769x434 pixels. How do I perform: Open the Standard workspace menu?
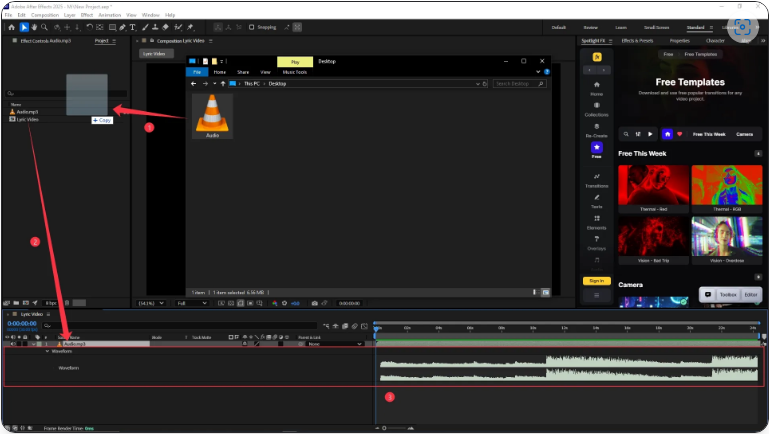712,27
